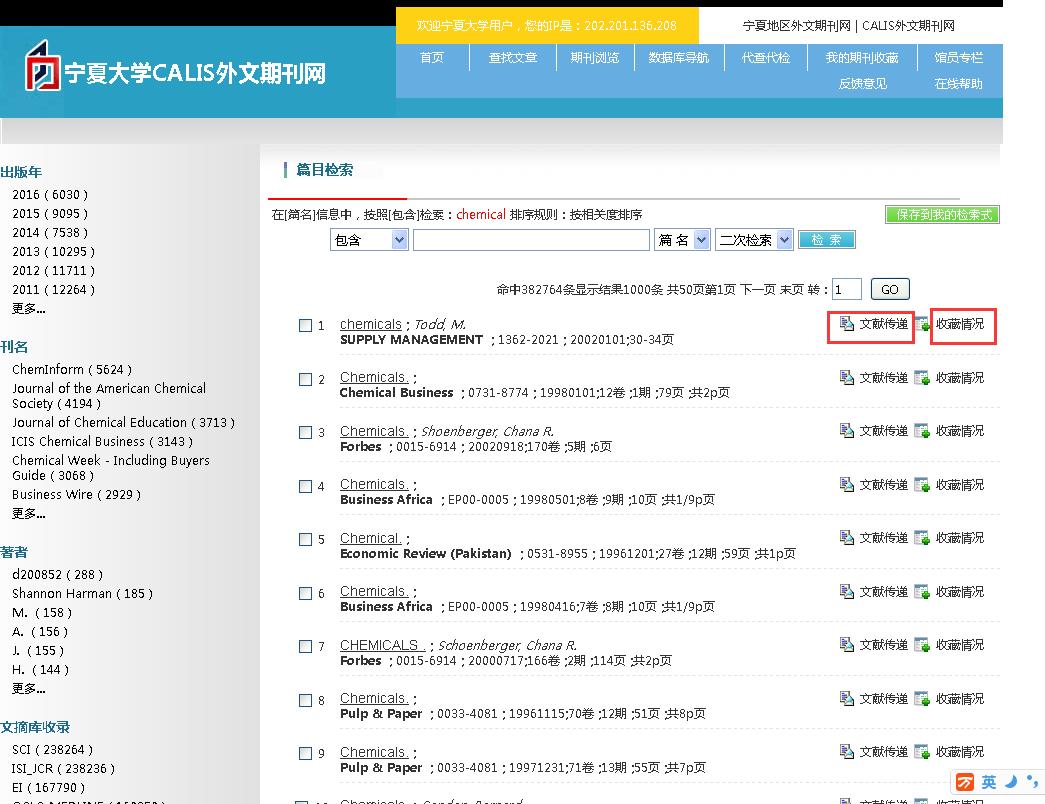Go to 首页 in the navigation bar
1045x804 pixels.
pyautogui.click(x=432, y=57)
